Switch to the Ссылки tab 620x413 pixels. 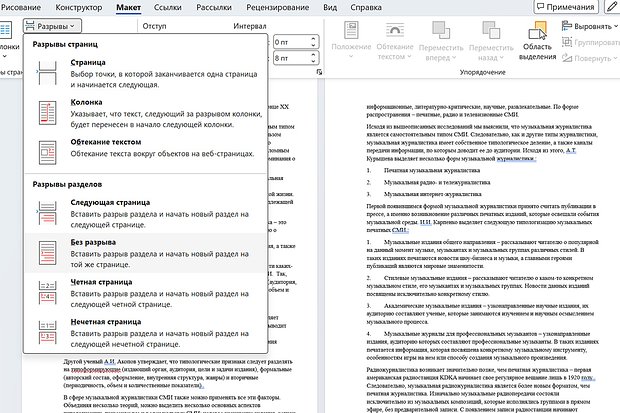pos(167,8)
